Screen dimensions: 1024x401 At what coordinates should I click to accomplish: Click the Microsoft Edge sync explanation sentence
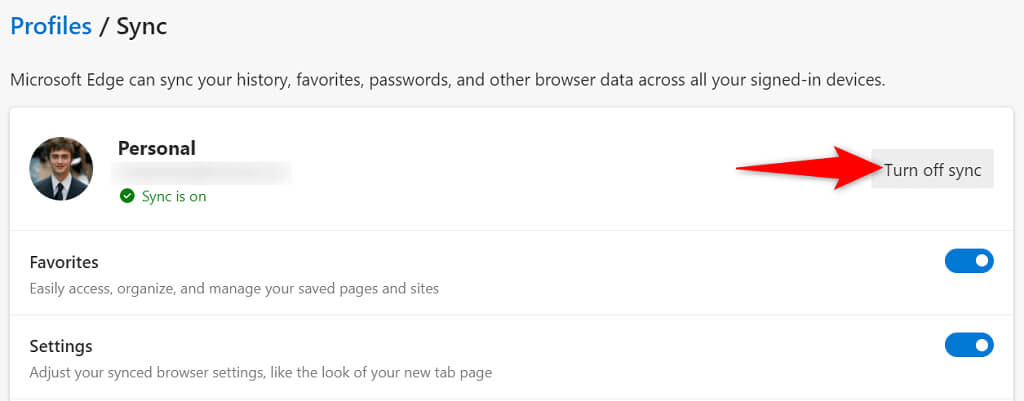coord(447,80)
